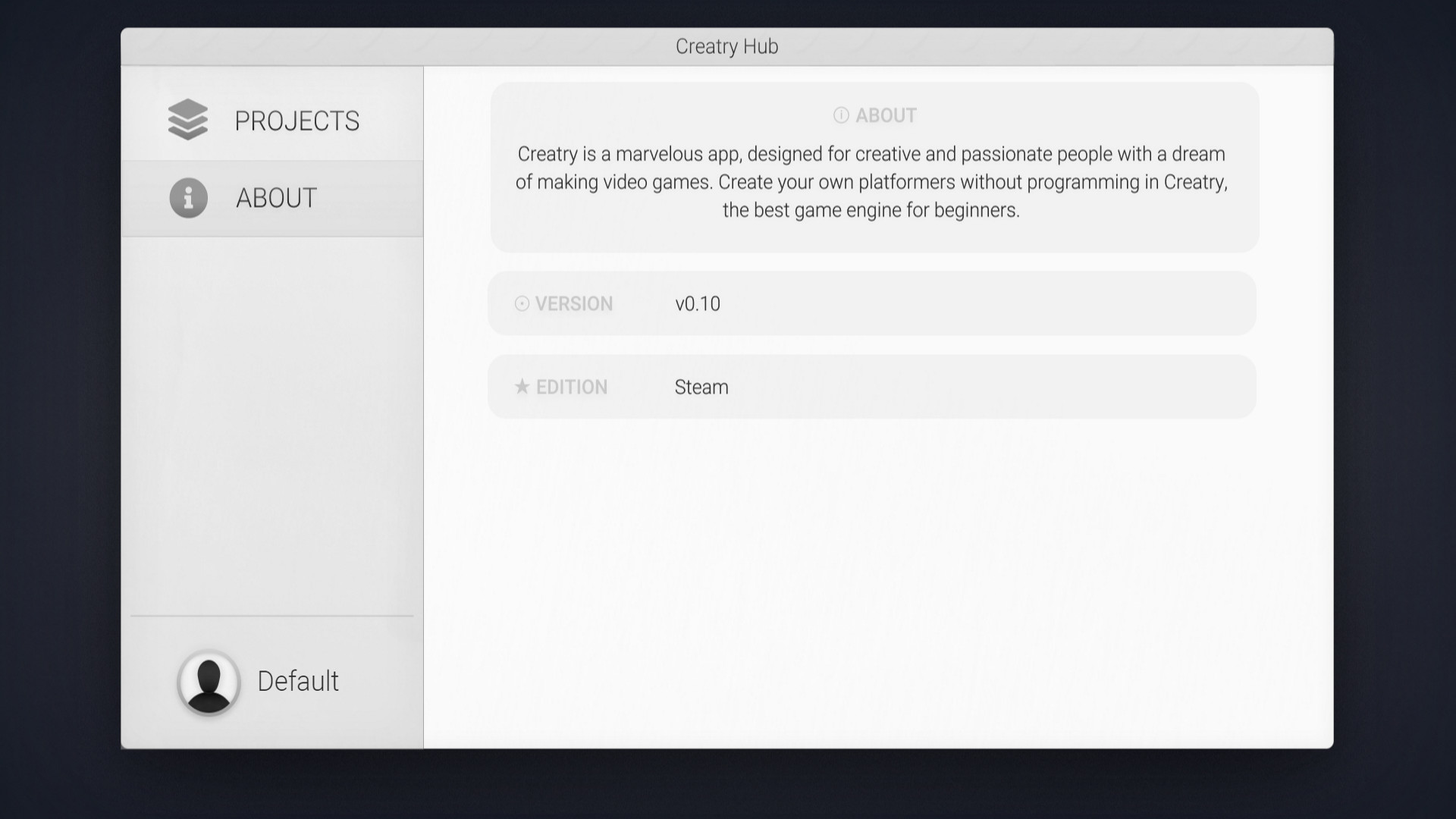The width and height of the screenshot is (1456, 819).
Task: Click the circle-dot icon next to VERSION
Action: (521, 303)
